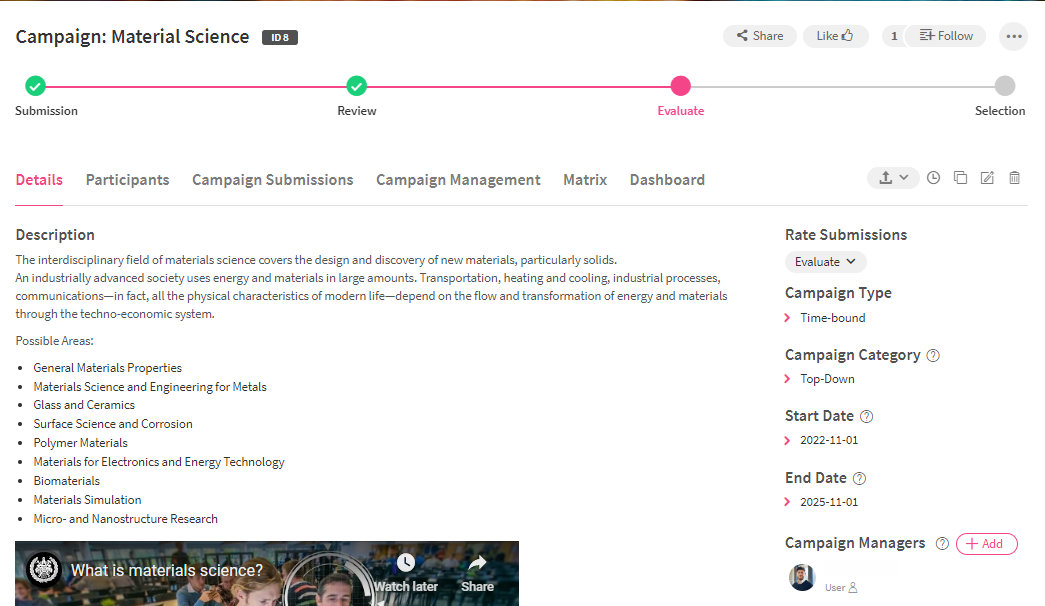The height and width of the screenshot is (606, 1045).
Task: Click the duplicate campaign icon
Action: click(960, 178)
